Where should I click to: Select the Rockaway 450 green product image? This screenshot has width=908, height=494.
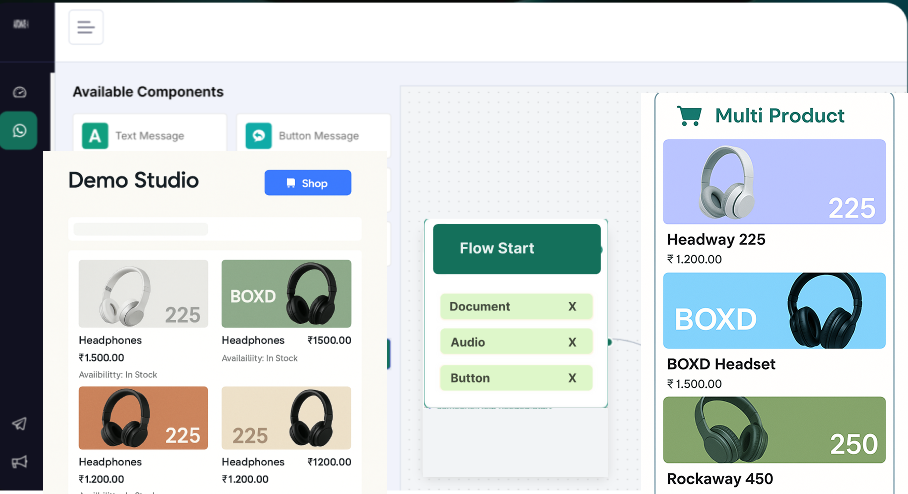(x=773, y=430)
